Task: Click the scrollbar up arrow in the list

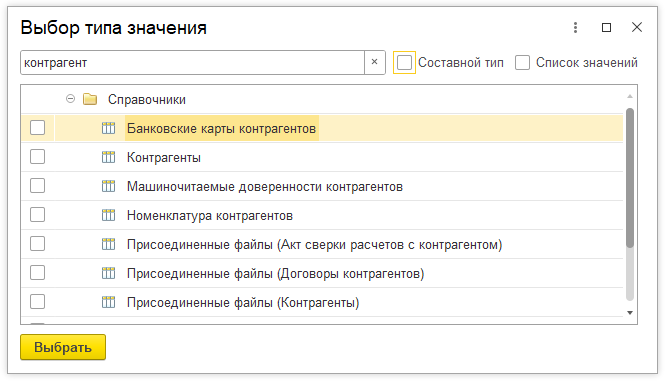Action: [630, 97]
